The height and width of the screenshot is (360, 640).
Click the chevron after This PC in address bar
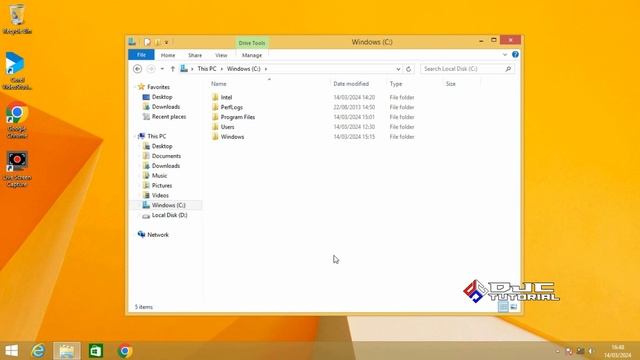point(222,69)
